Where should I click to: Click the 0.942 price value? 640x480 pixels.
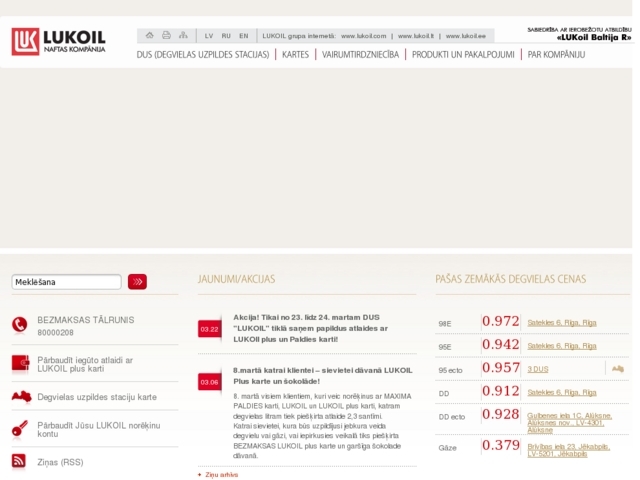point(500,344)
